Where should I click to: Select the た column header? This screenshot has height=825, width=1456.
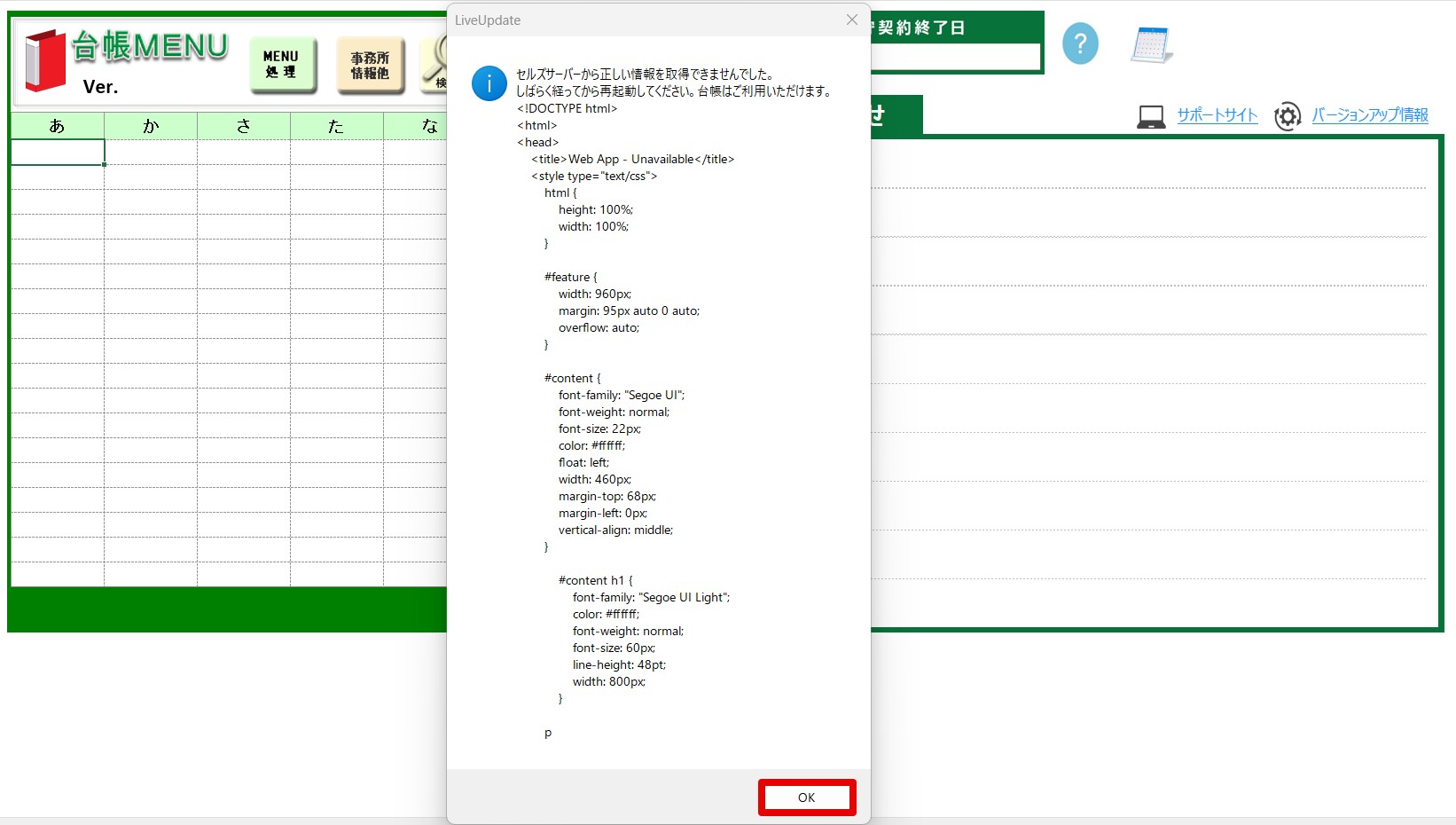337,126
